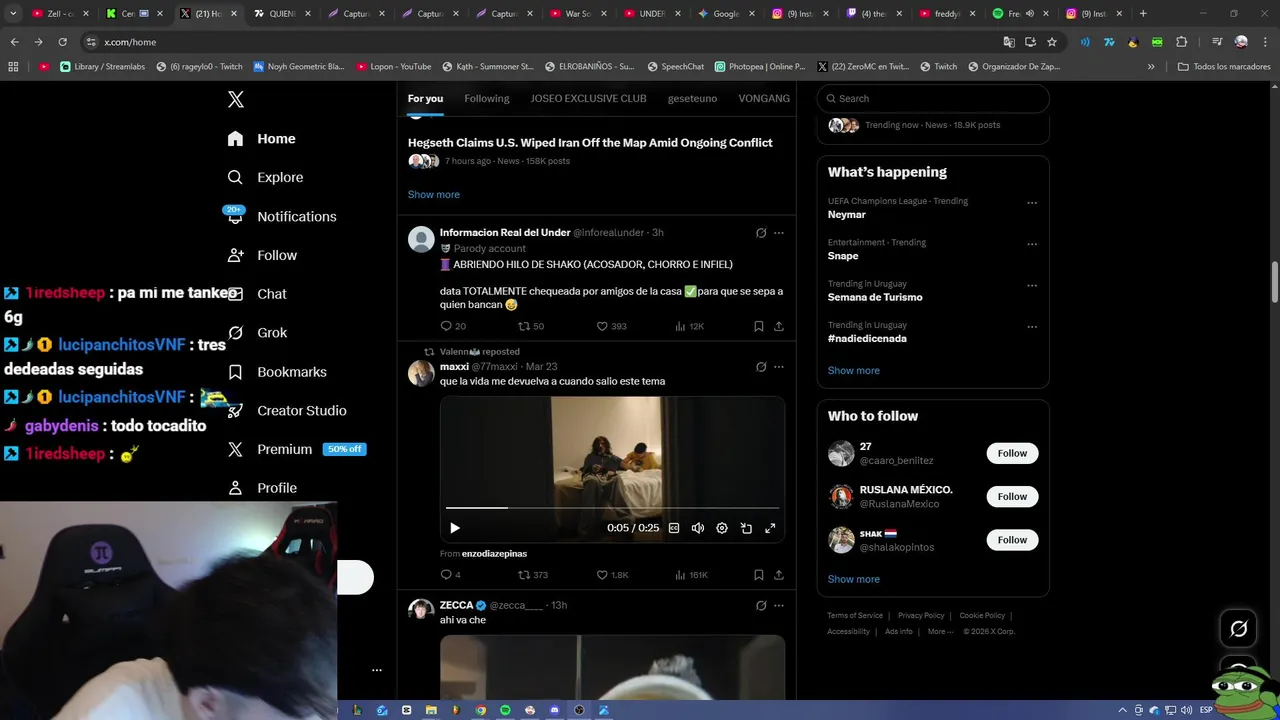Open Bookmarks in the sidebar
This screenshot has width=1280, height=720.
coord(276,372)
